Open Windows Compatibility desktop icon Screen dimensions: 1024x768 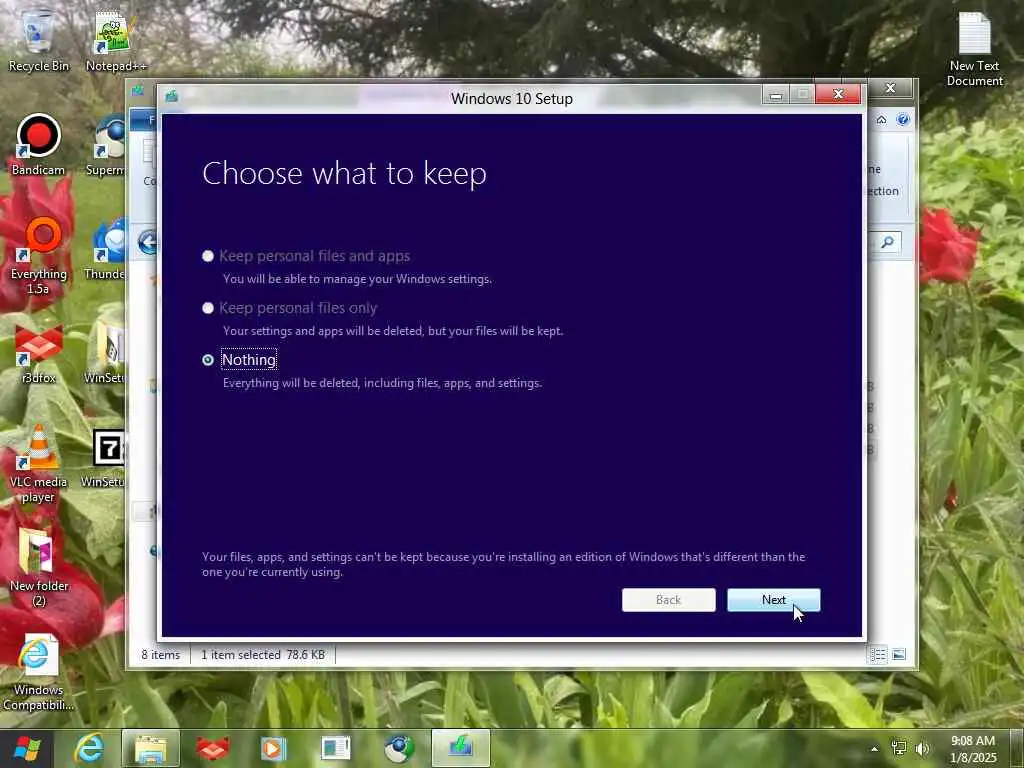pyautogui.click(x=38, y=673)
